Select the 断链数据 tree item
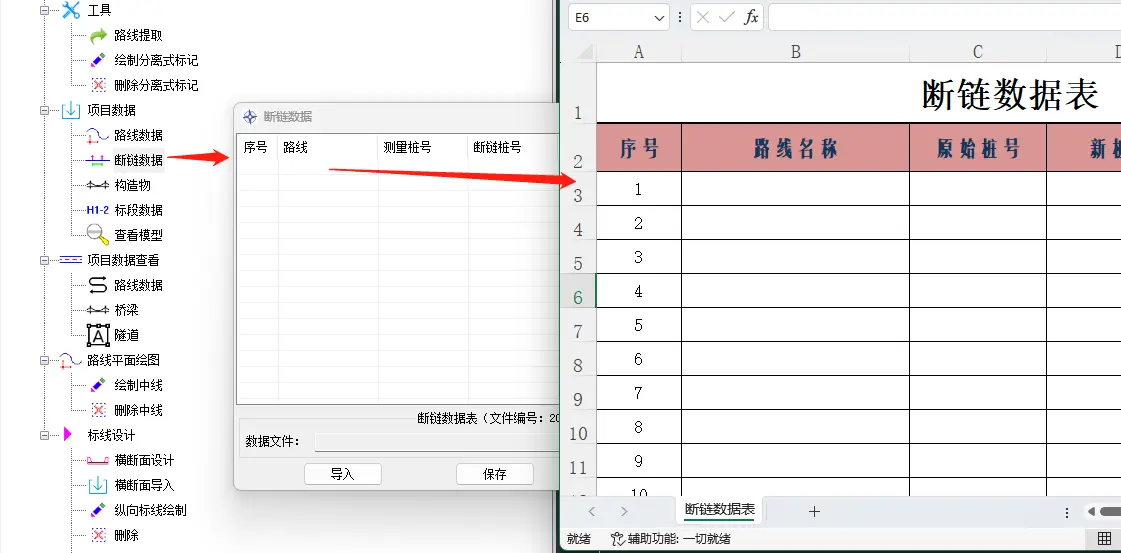 click(x=138, y=160)
